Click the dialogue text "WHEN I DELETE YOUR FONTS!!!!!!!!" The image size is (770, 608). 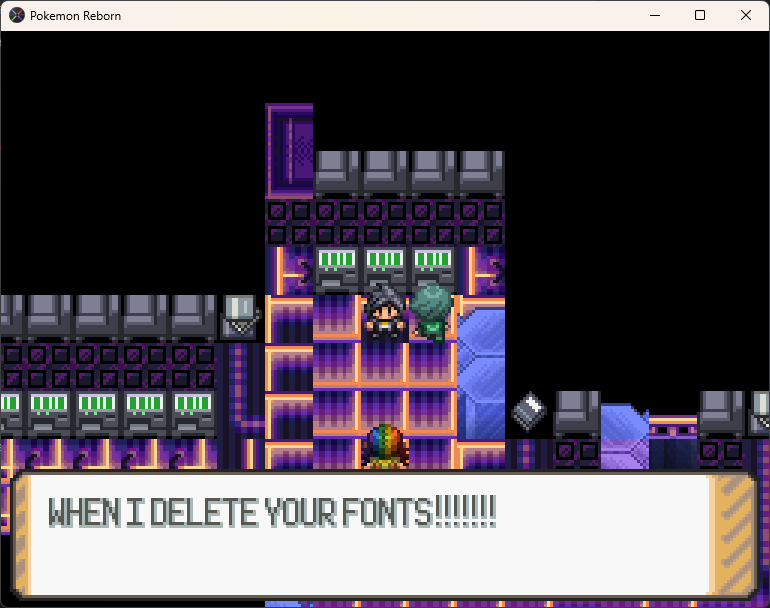pos(273,512)
